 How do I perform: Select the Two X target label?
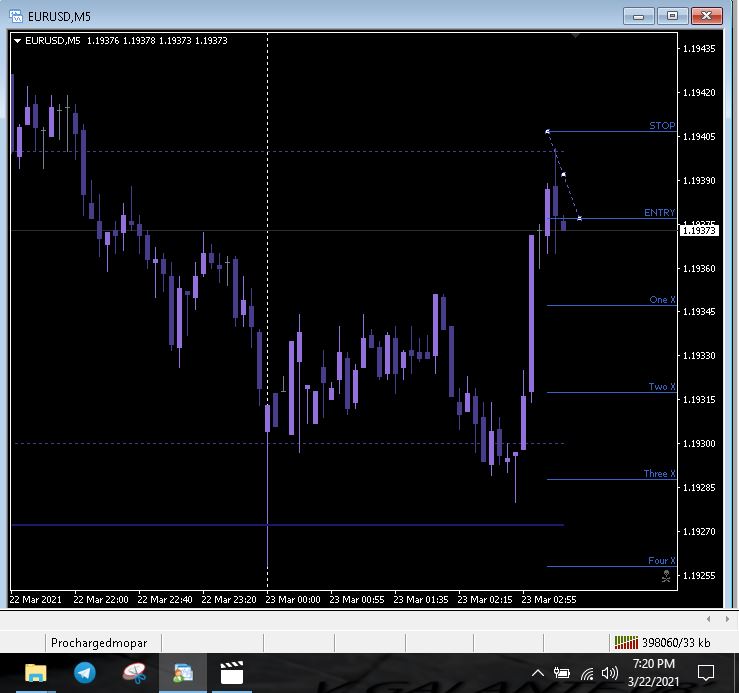662,387
